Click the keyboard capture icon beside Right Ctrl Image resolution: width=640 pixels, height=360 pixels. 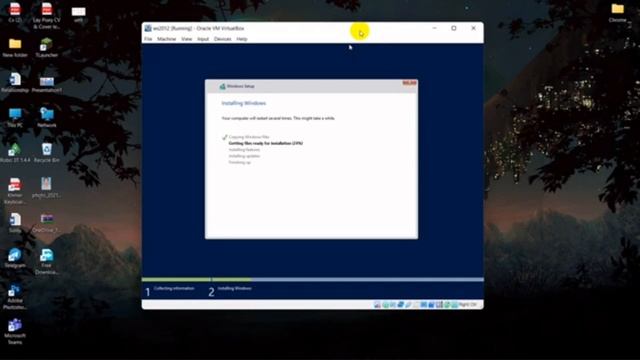(455, 304)
